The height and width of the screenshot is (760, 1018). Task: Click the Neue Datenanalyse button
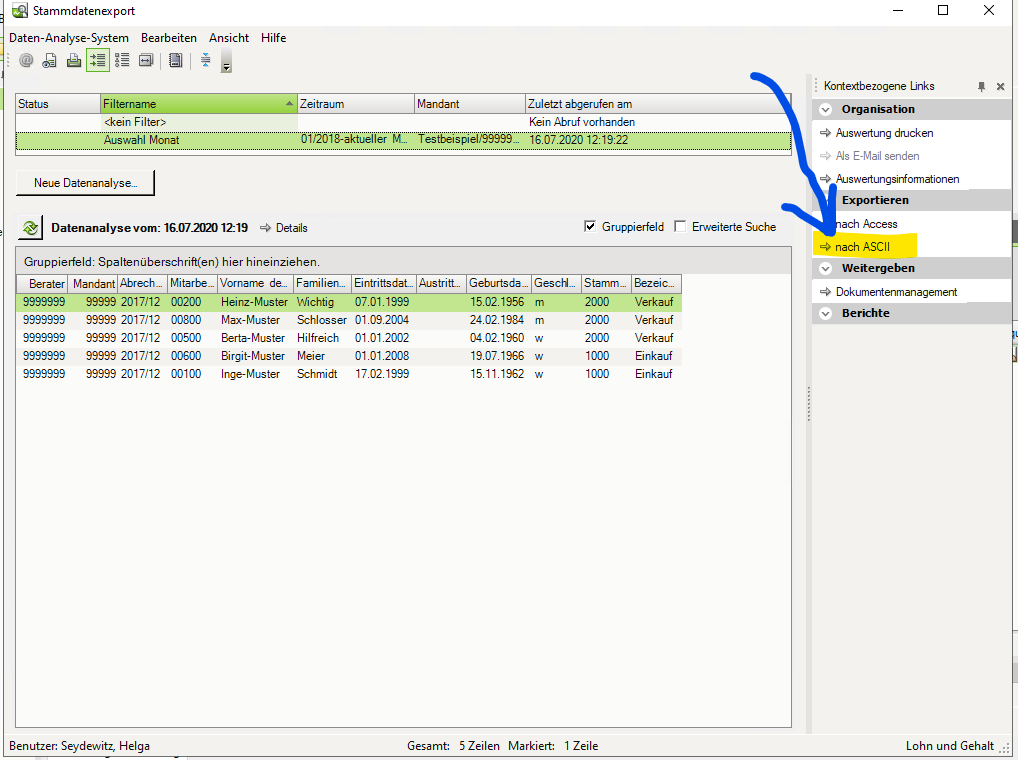tap(85, 183)
